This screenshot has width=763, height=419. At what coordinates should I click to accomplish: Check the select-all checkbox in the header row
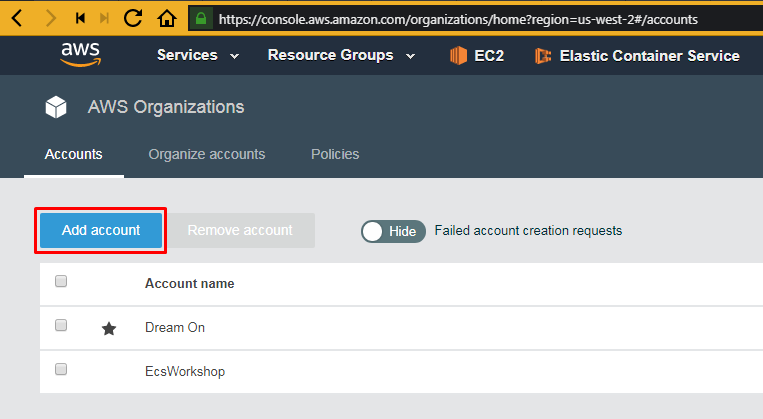(x=61, y=281)
